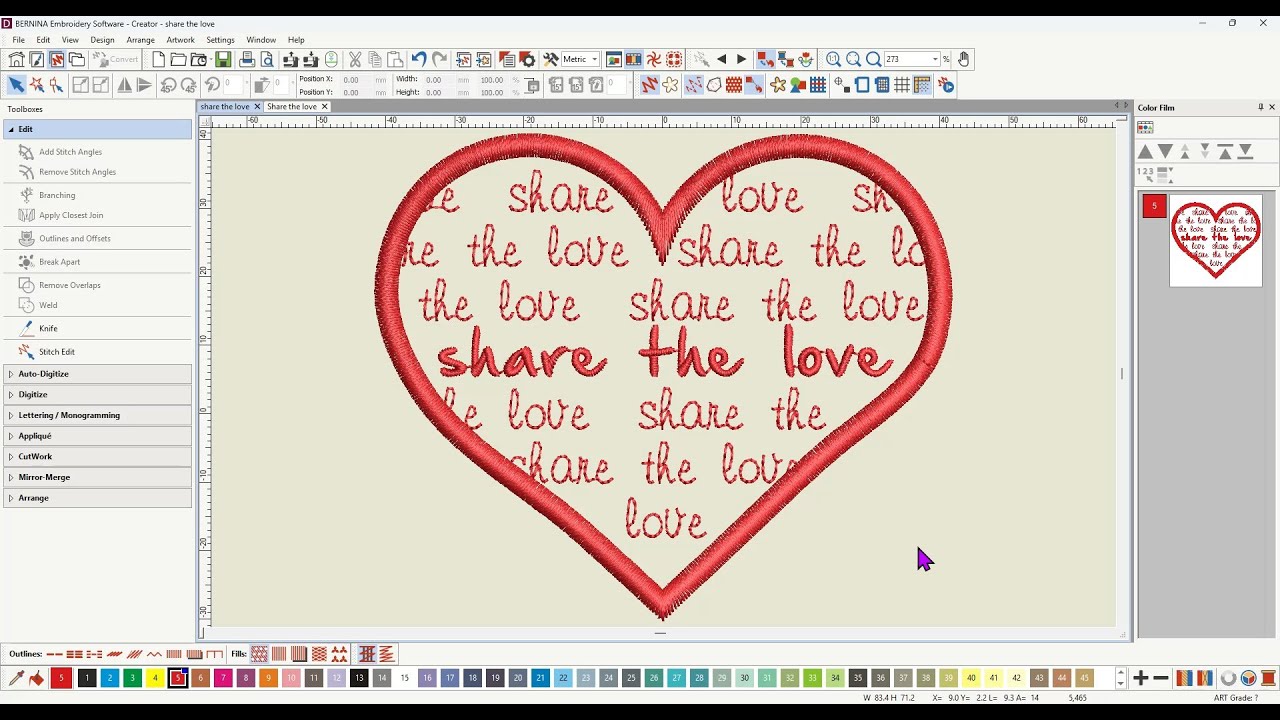Toggle Show Grid display
This screenshot has width=1280, height=720.
[902, 85]
